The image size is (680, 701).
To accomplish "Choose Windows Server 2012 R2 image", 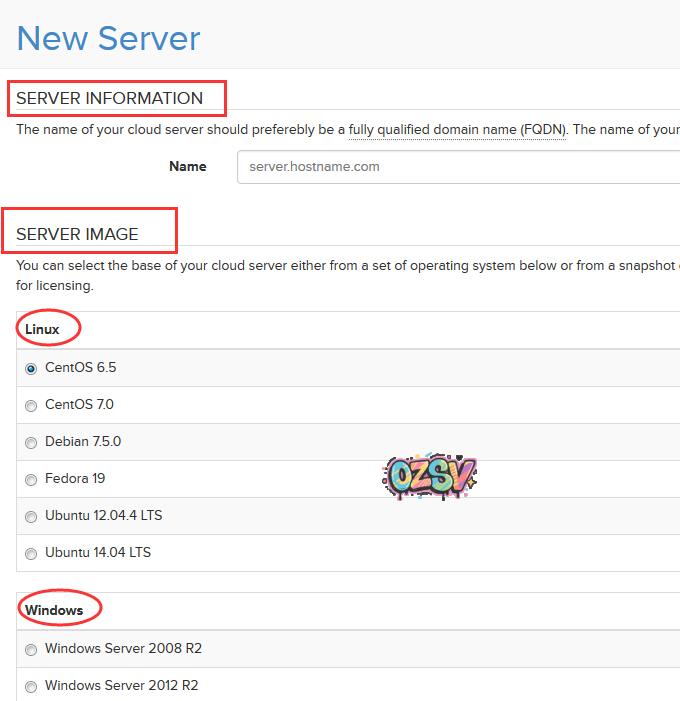I will pos(31,686).
